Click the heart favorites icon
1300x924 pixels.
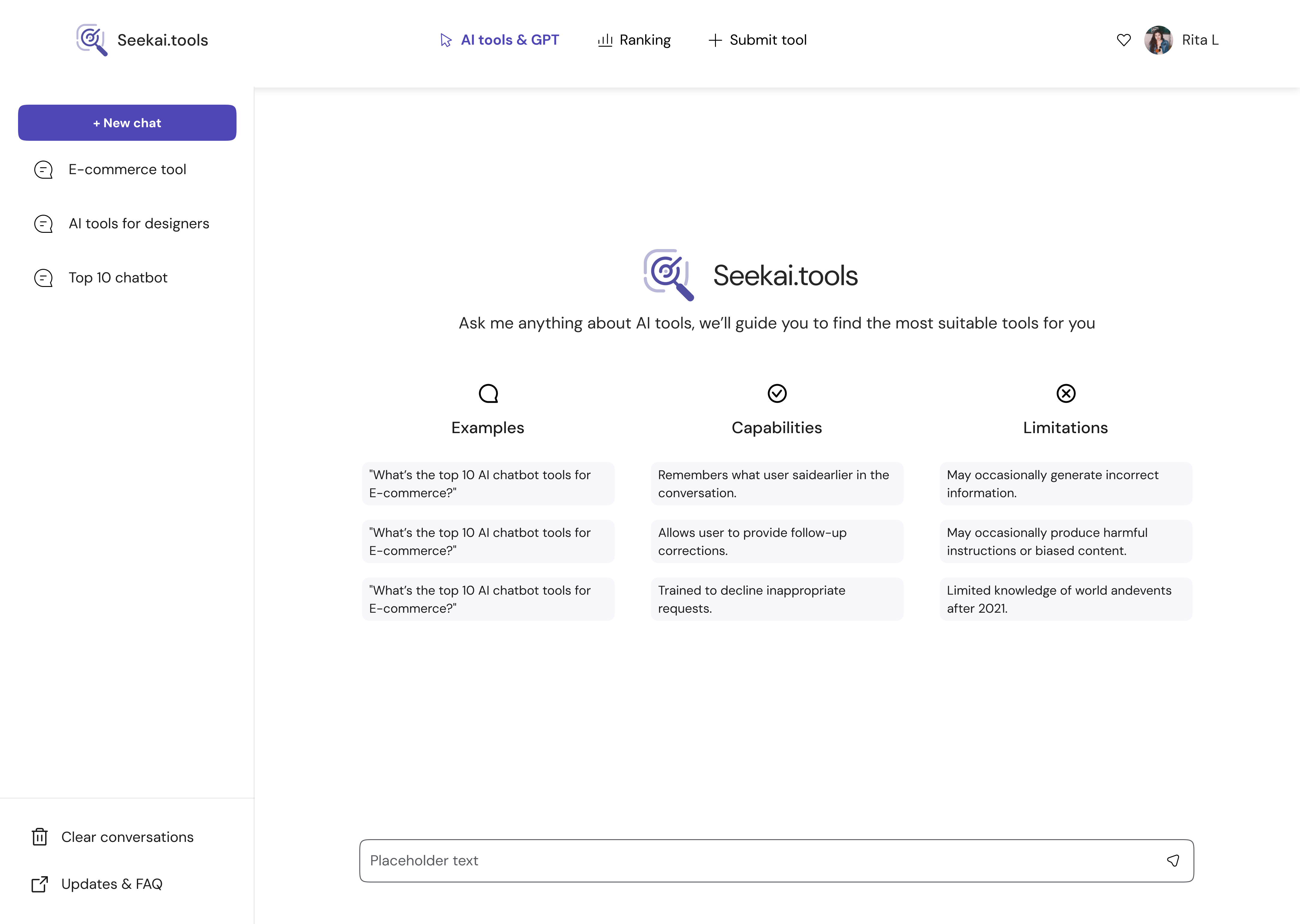point(1124,40)
